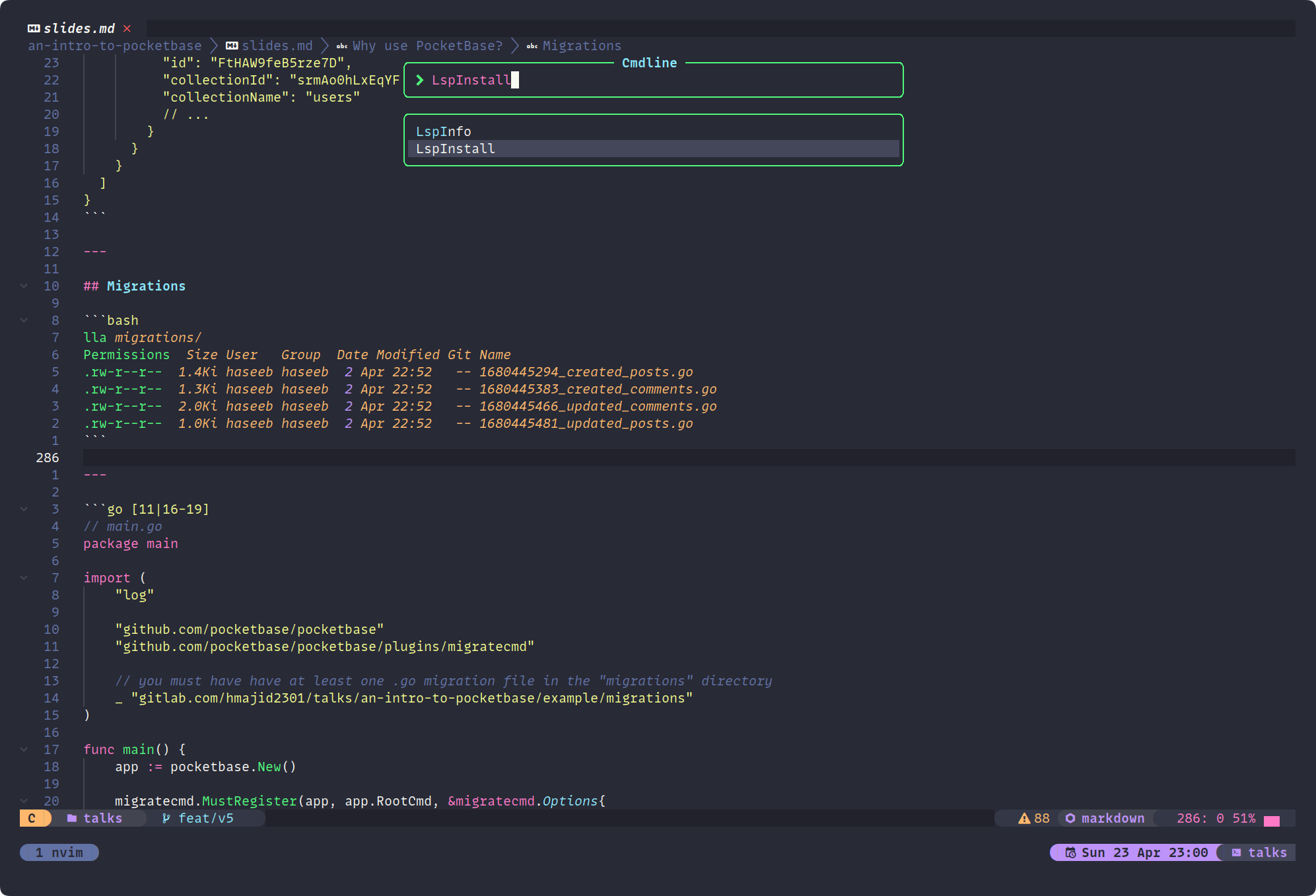The image size is (1316, 896).
Task: Collapse the fold at the import ( line
Action: pyautogui.click(x=24, y=578)
